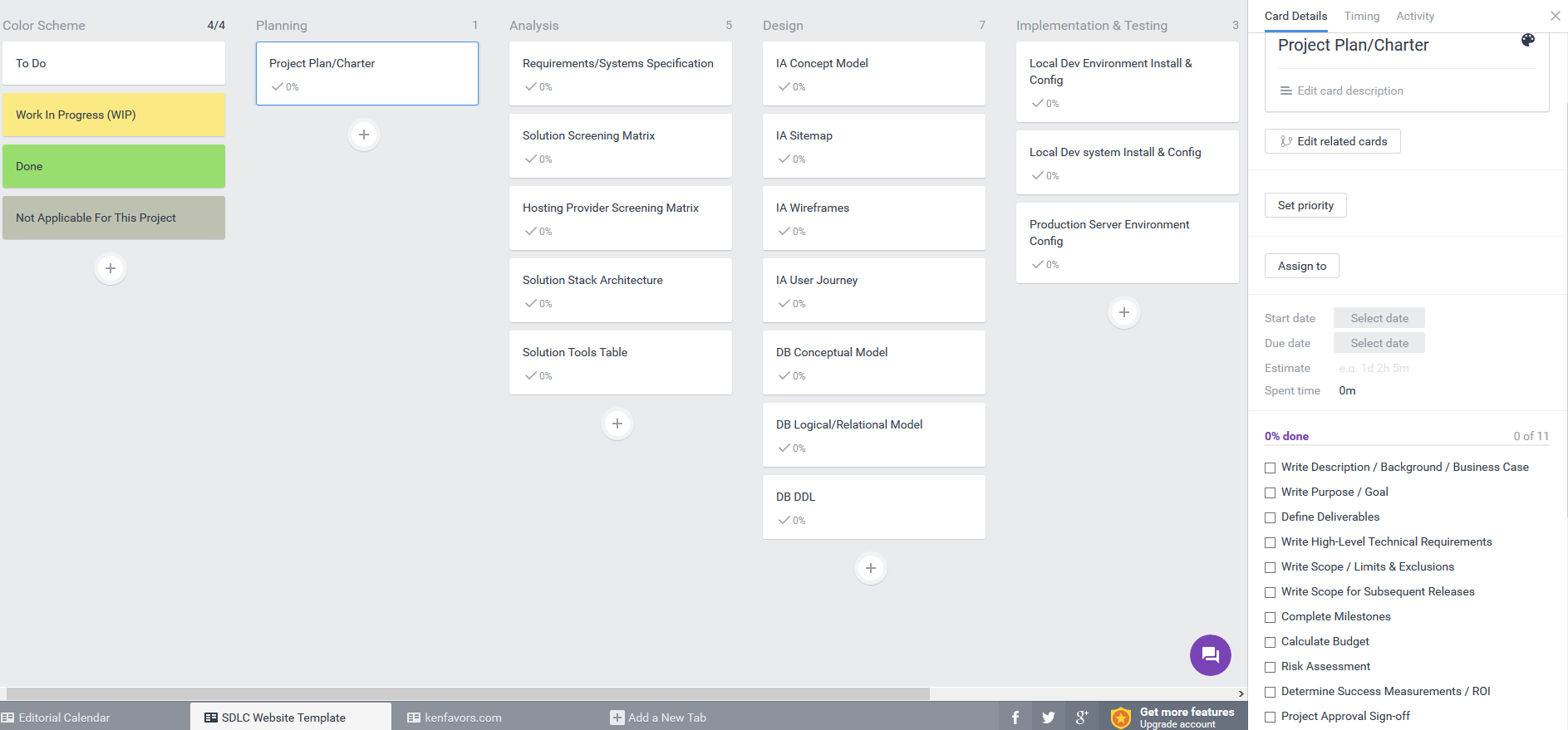Check Risk Assessment item

click(x=1270, y=667)
